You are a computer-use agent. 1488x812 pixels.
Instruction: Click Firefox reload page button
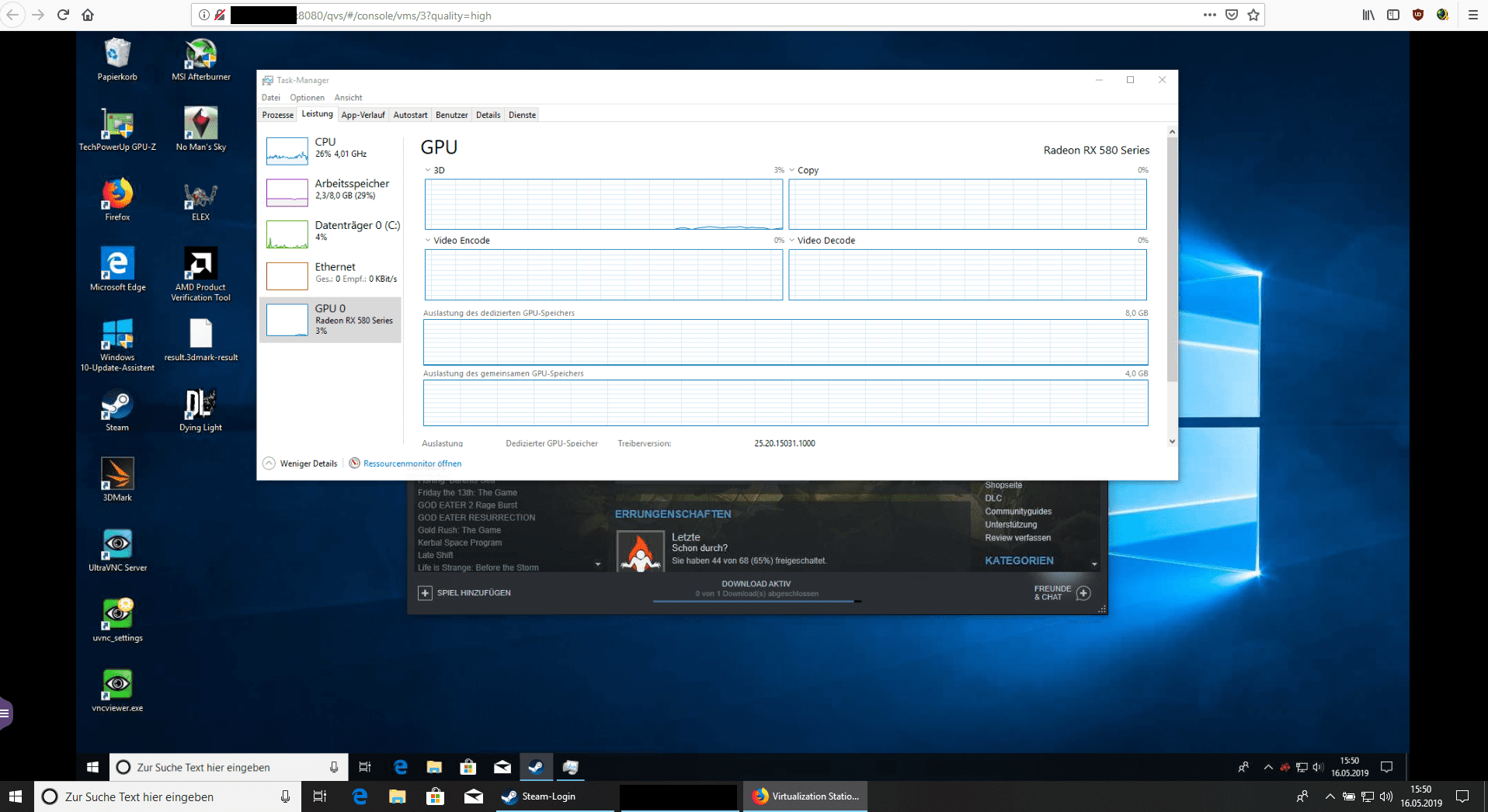[x=63, y=15]
